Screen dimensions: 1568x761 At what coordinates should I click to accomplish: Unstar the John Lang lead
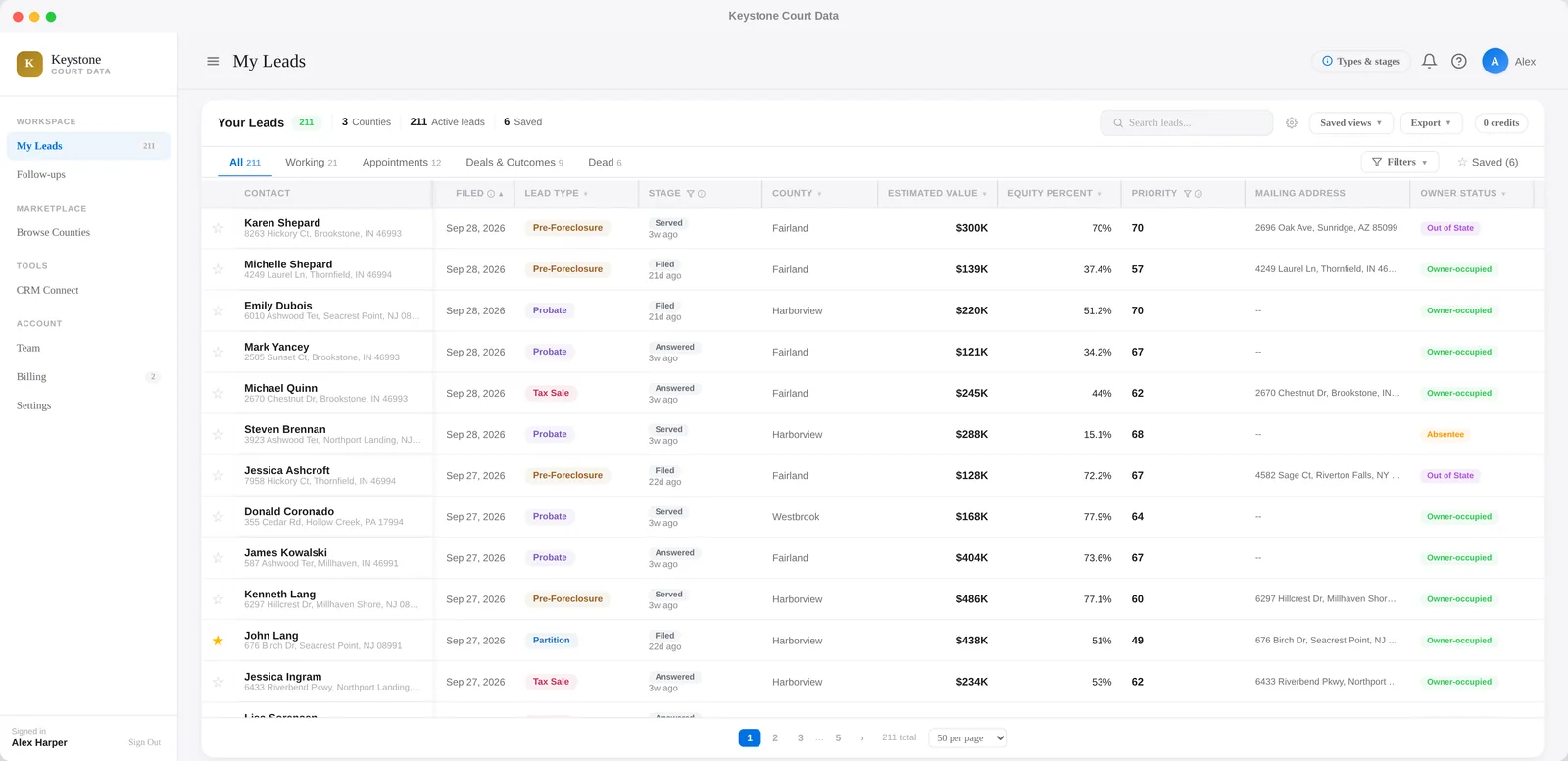click(x=218, y=641)
